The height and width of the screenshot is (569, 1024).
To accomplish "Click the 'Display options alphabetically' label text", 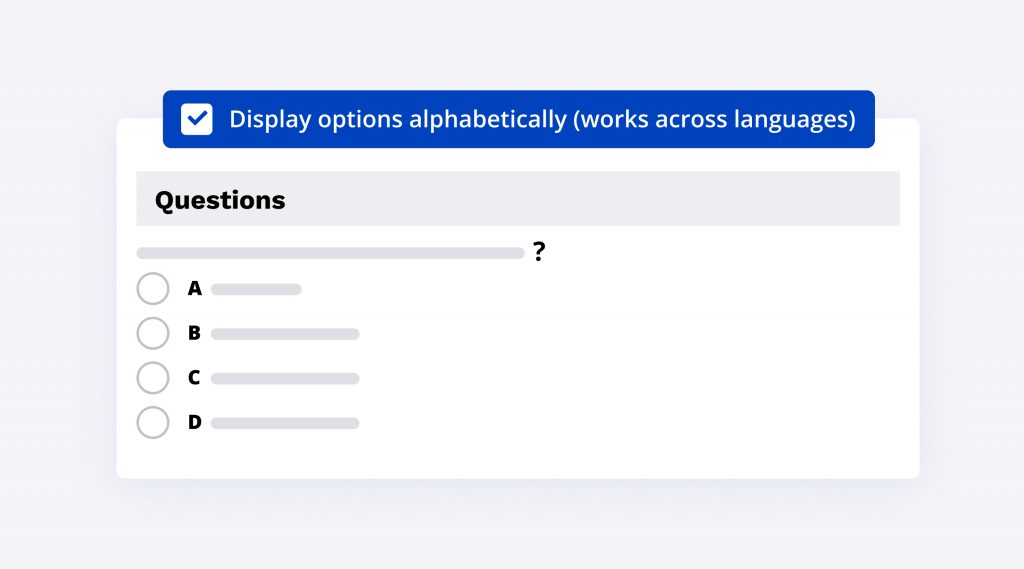I will point(398,120).
